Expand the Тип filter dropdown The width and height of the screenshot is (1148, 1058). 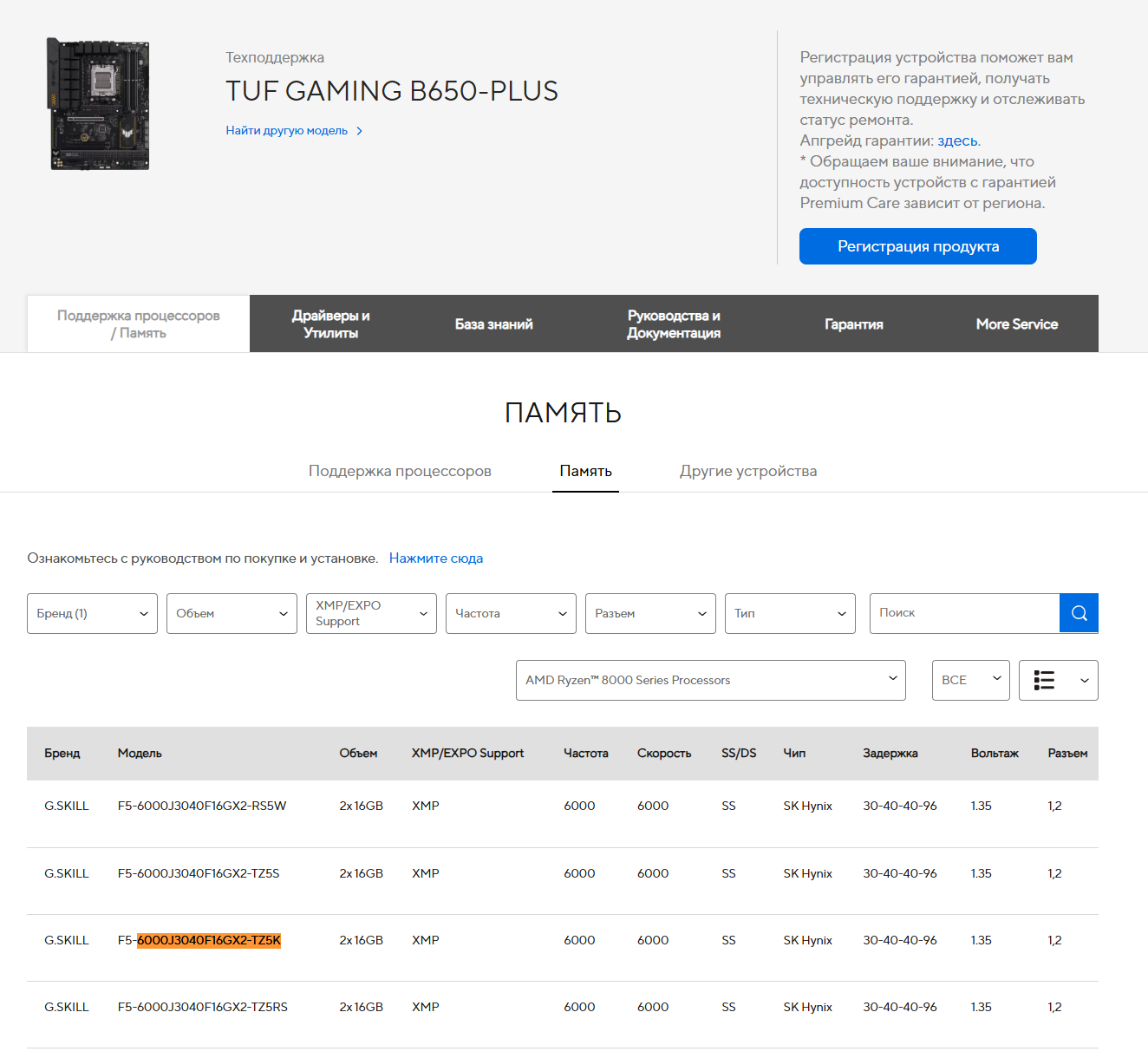pyautogui.click(x=790, y=613)
